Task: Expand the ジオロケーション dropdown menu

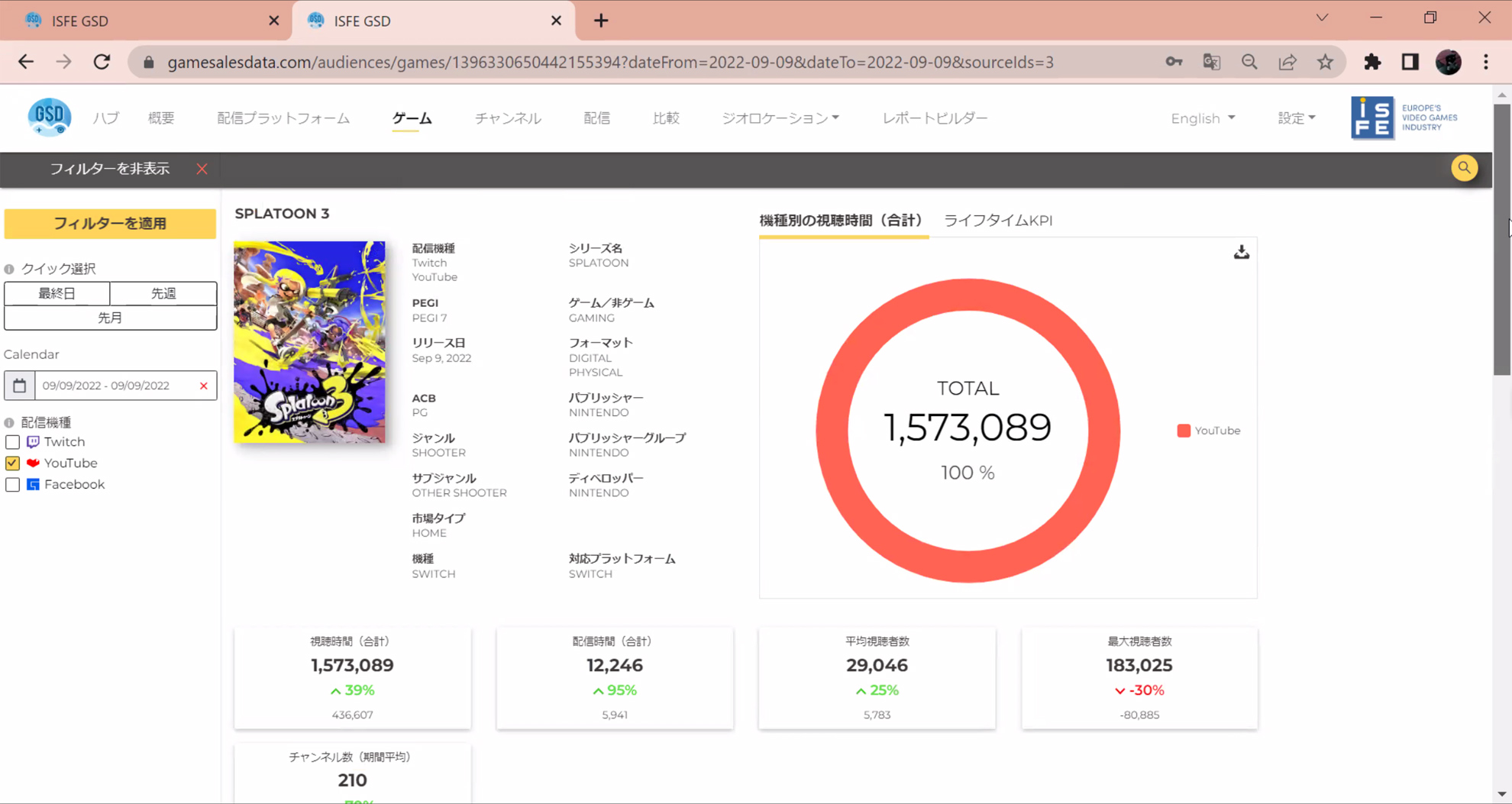Action: click(x=780, y=118)
